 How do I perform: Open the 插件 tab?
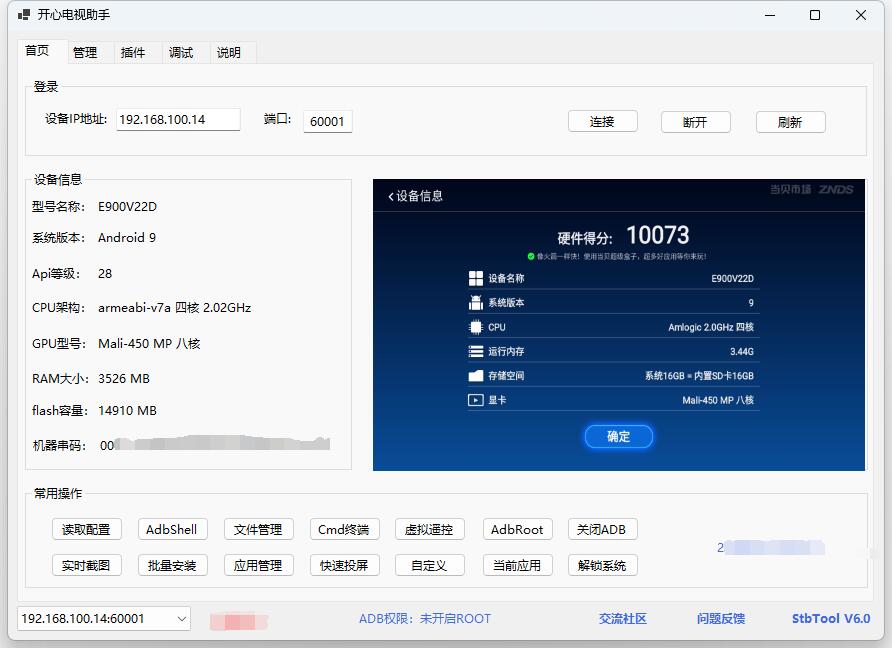[x=134, y=52]
